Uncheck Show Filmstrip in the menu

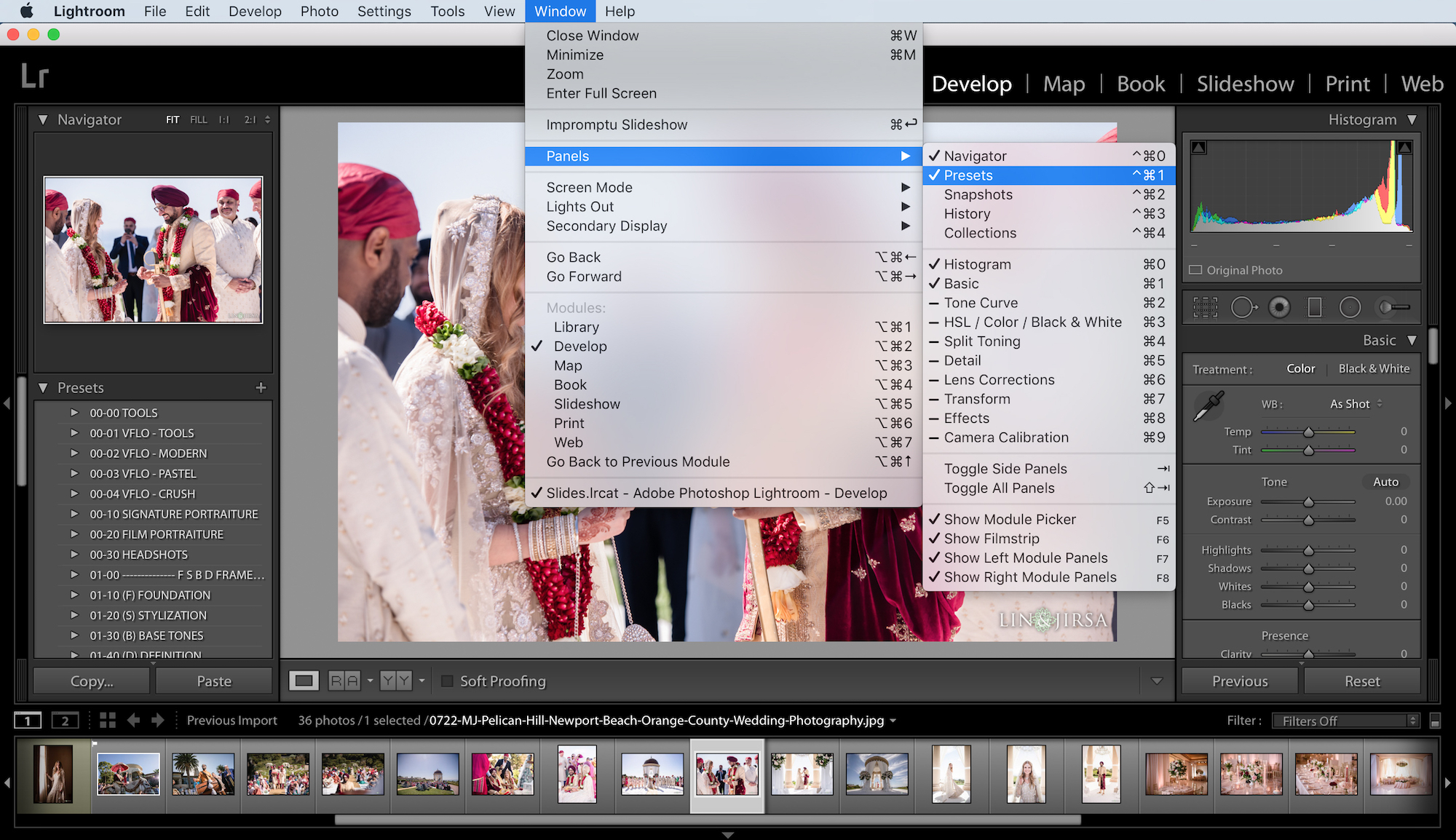992,539
